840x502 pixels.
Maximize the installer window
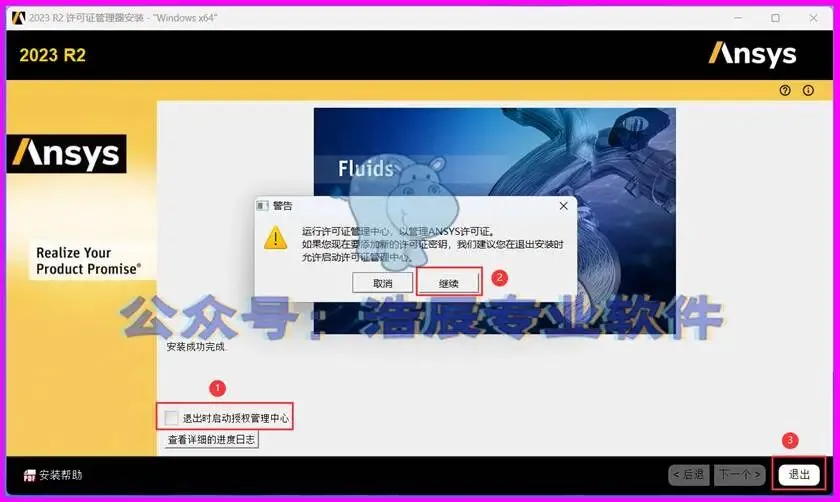click(775, 18)
